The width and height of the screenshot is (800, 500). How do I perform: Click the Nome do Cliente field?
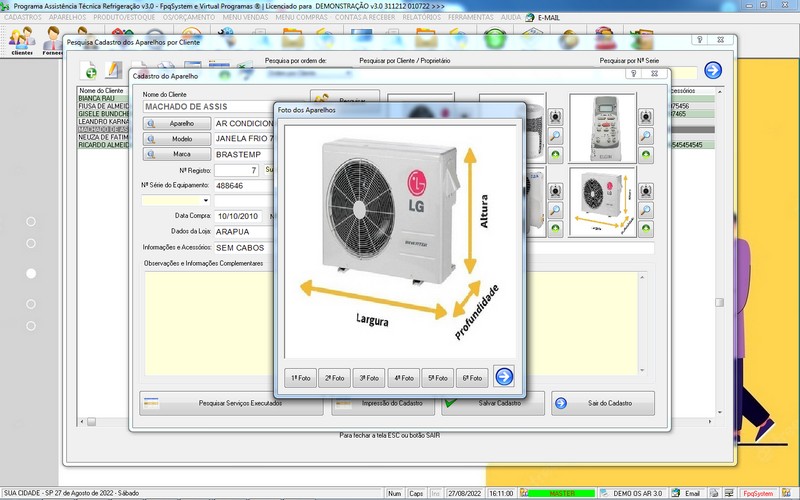click(208, 107)
